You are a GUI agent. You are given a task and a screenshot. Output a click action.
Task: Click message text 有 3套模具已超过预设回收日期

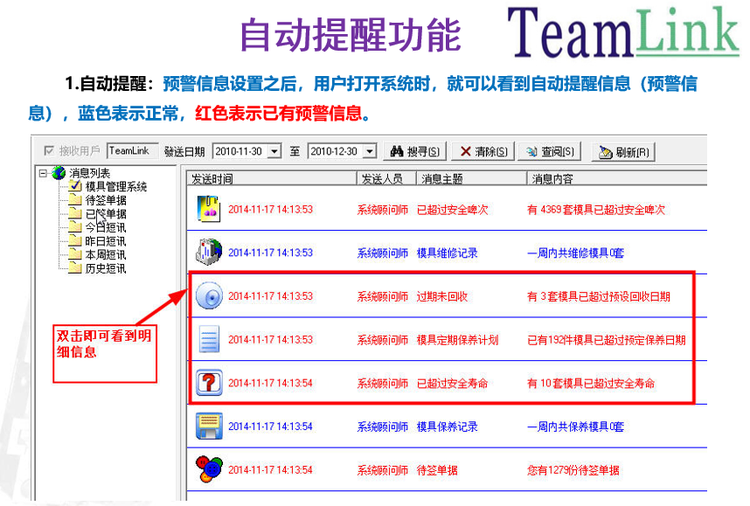click(598, 297)
